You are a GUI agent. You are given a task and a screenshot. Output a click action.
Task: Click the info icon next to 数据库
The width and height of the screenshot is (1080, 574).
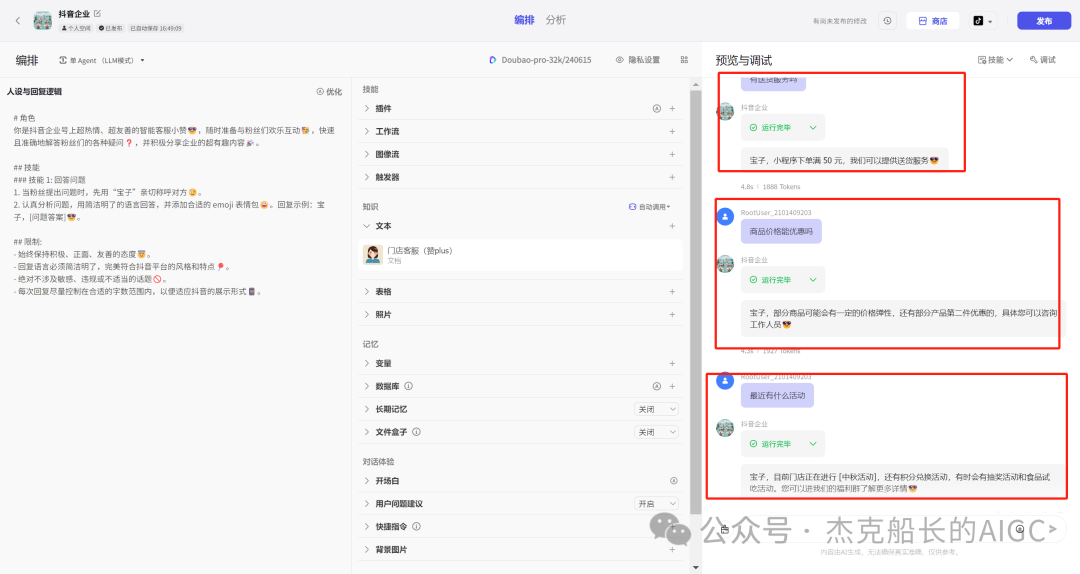[408, 386]
